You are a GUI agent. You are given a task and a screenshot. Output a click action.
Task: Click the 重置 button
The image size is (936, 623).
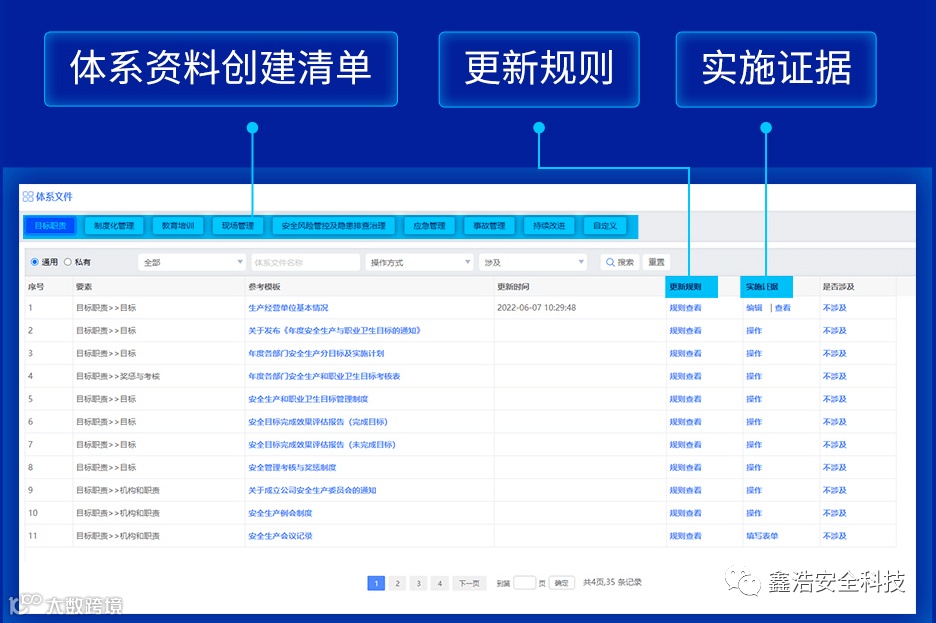656,262
